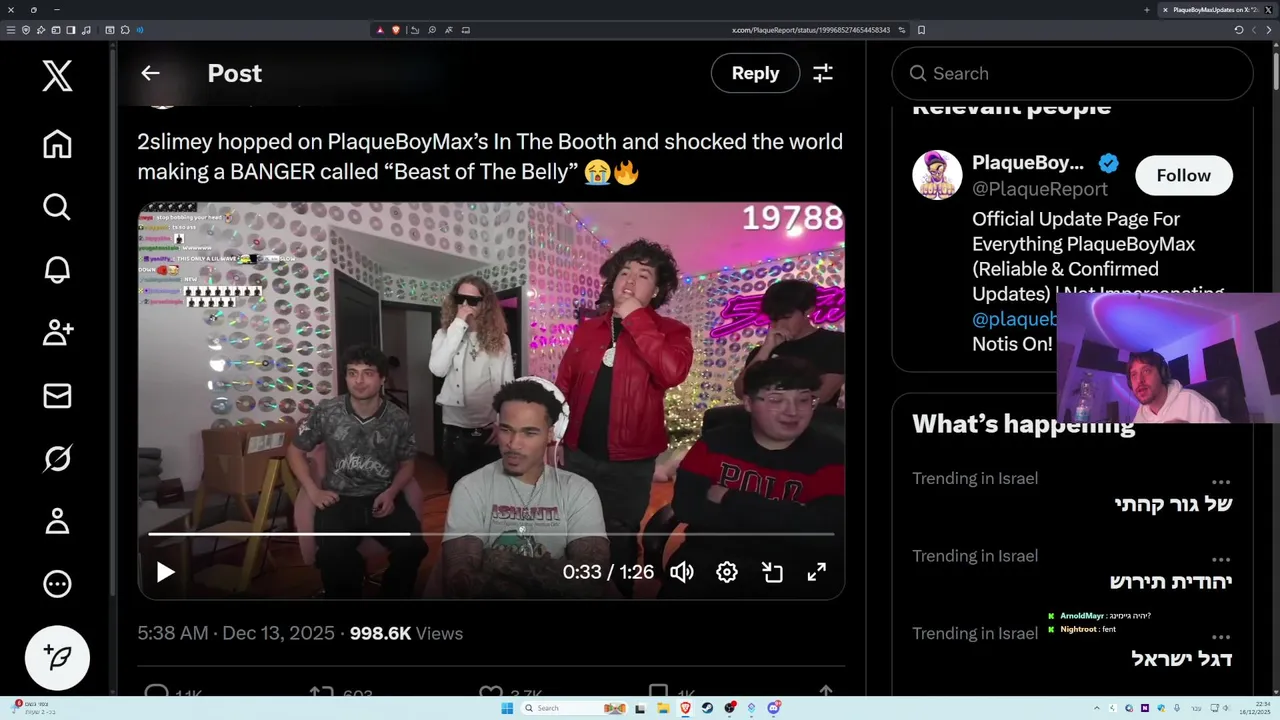
Task: Open Notifications bell icon
Action: [x=57, y=270]
